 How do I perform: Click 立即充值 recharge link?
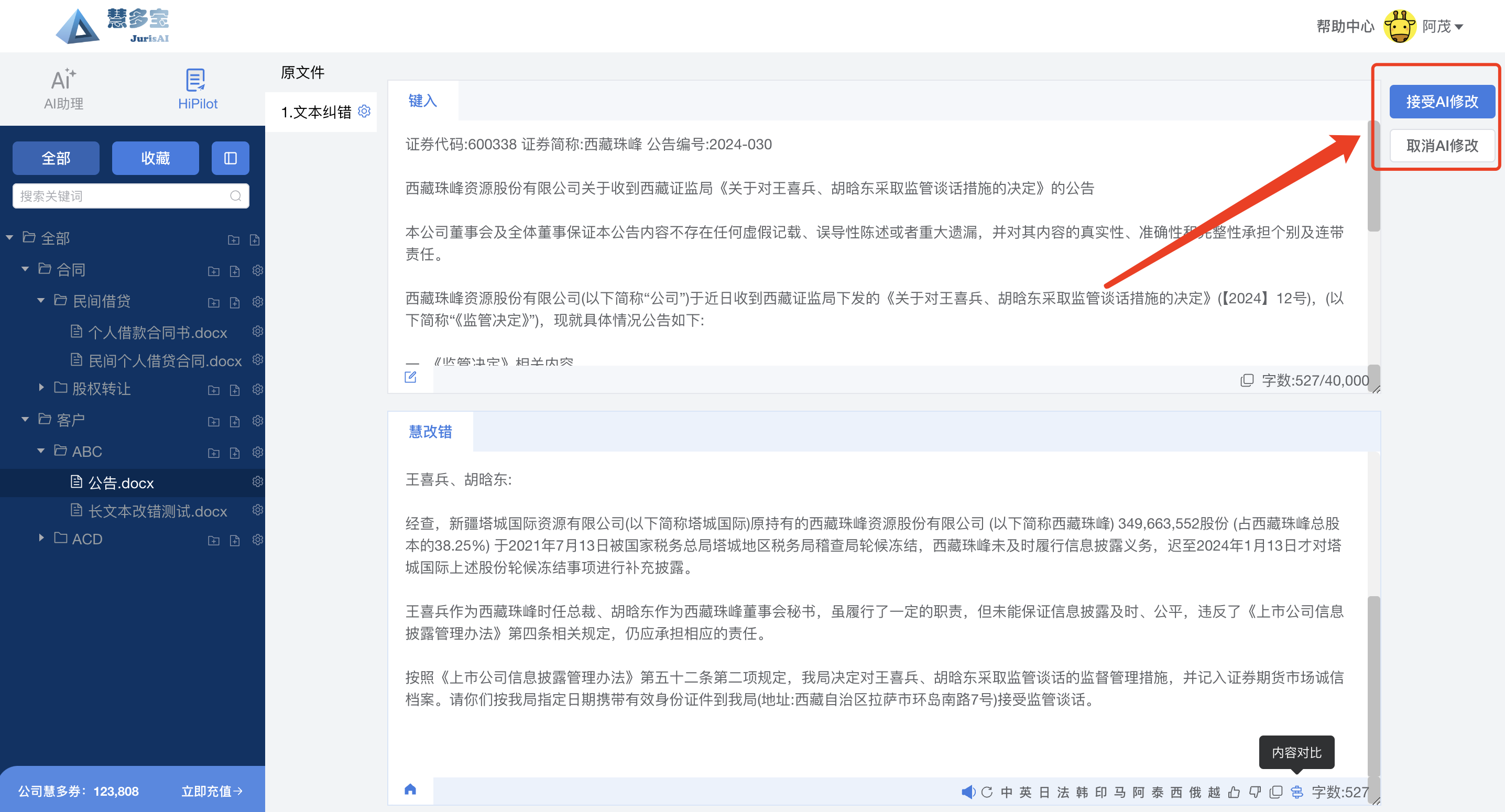click(212, 791)
